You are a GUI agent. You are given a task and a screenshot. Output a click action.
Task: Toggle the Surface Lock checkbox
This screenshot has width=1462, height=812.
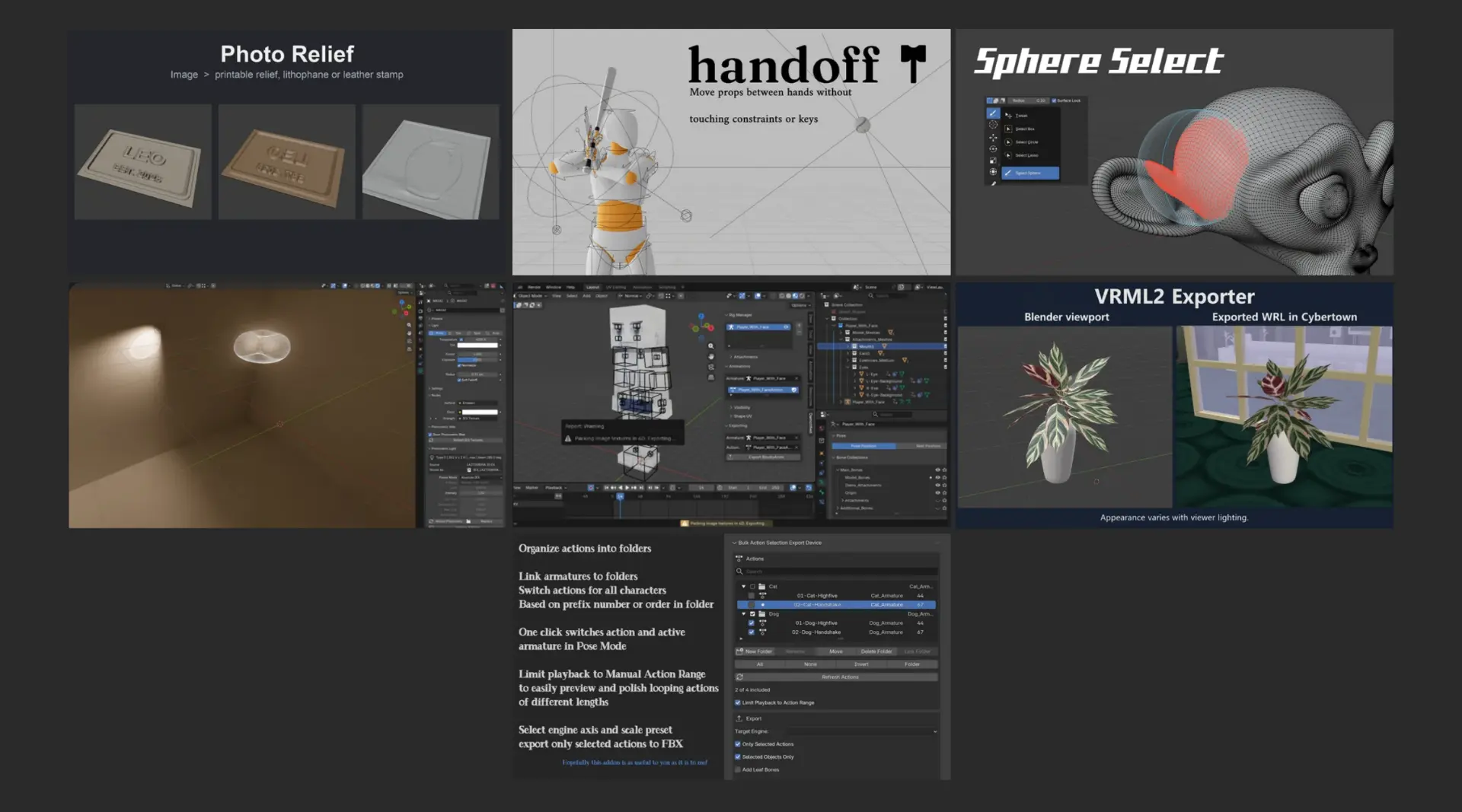1054,100
